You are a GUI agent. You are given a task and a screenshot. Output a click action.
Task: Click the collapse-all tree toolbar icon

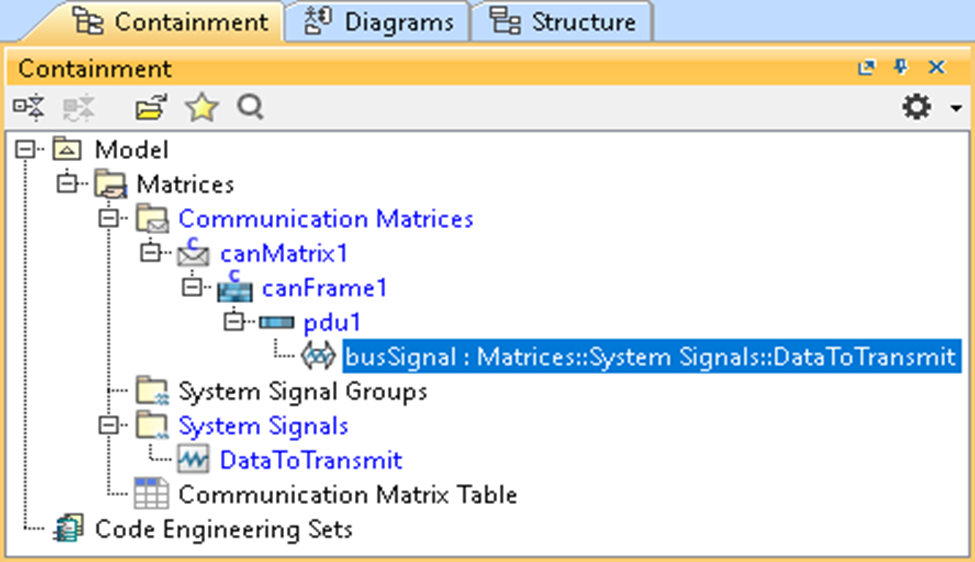click(29, 107)
